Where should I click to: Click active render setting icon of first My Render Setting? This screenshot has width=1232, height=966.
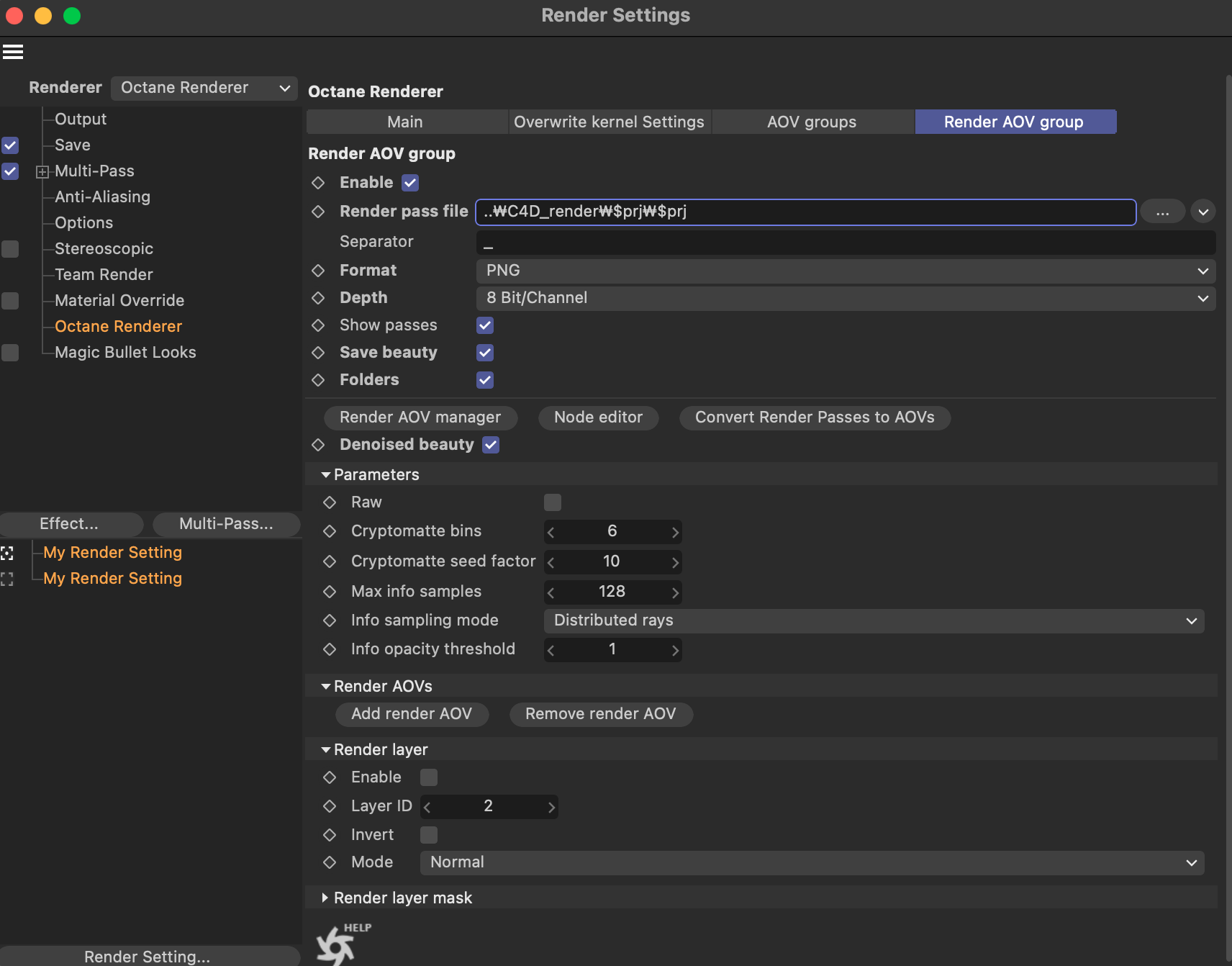[7, 553]
